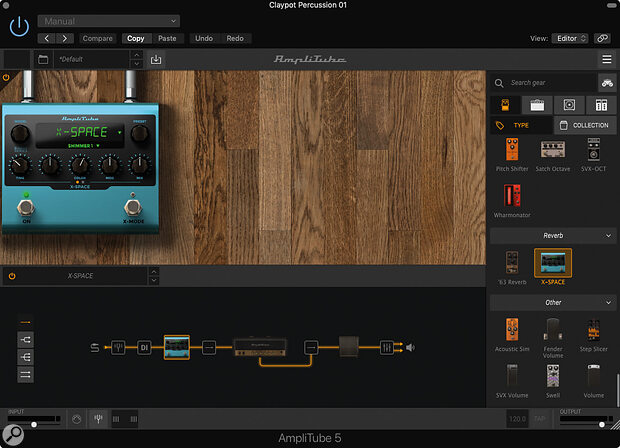Image resolution: width=620 pixels, height=448 pixels.
Task: Open the View Editor dropdown
Action: 570,38
